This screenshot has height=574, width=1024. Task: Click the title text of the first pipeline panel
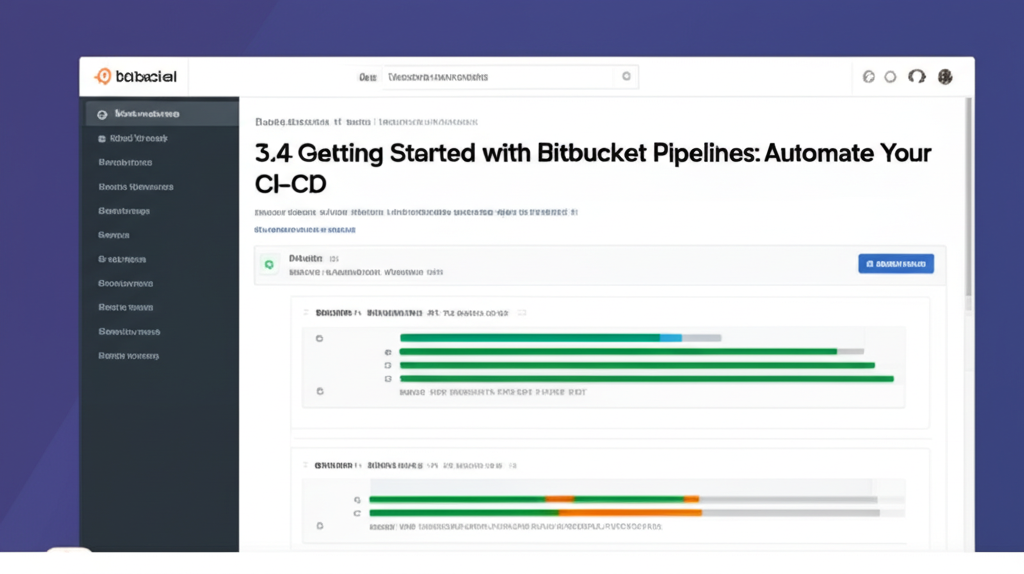(411, 313)
